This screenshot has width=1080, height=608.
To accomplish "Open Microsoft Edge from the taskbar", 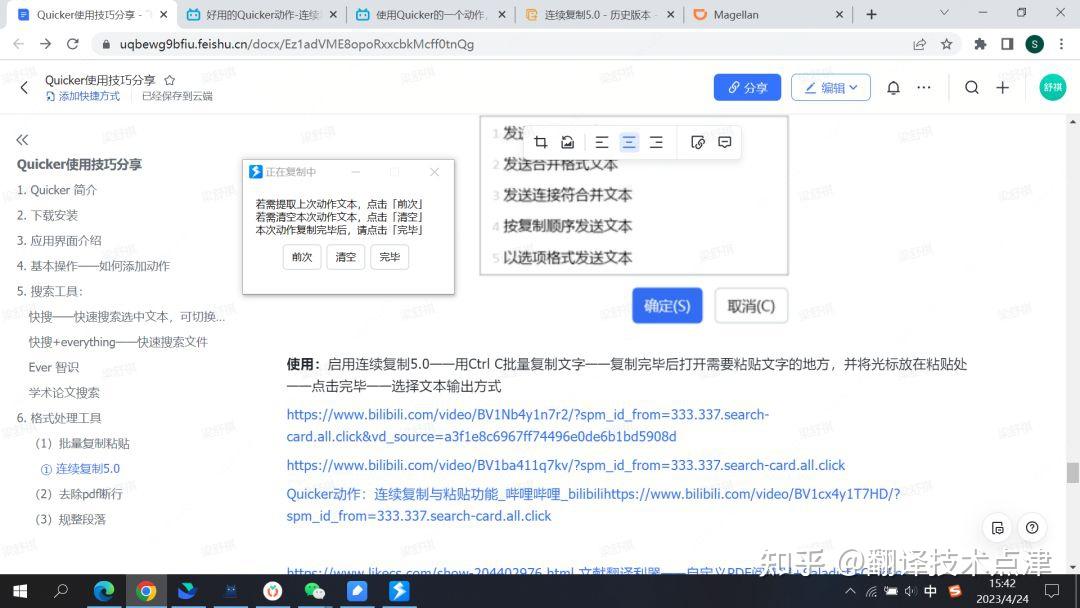I will tap(104, 591).
